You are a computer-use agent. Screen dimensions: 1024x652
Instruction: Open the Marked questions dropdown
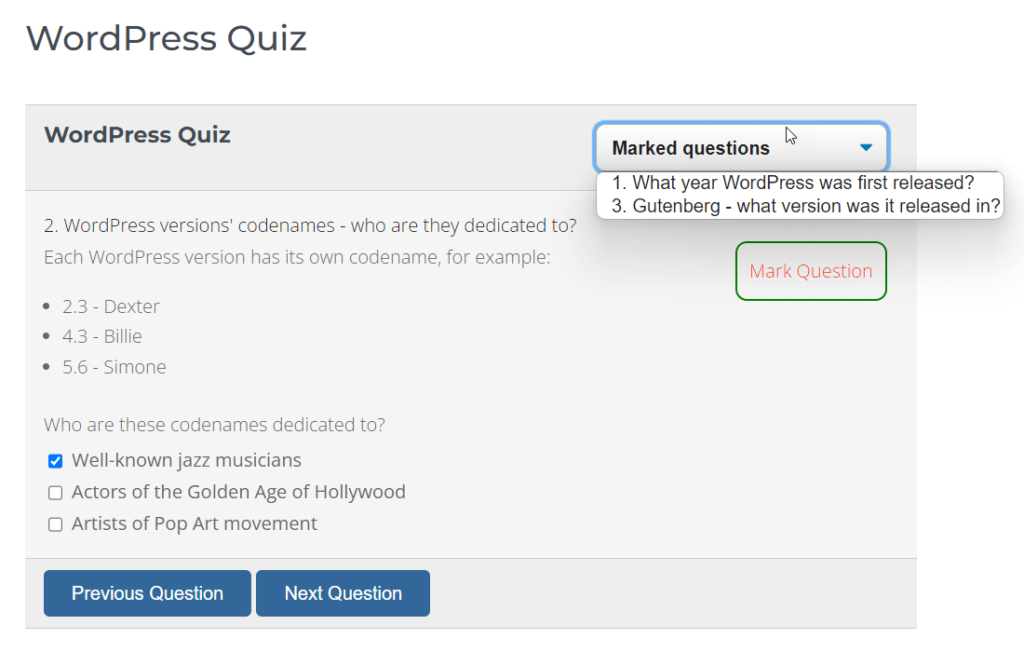739,148
